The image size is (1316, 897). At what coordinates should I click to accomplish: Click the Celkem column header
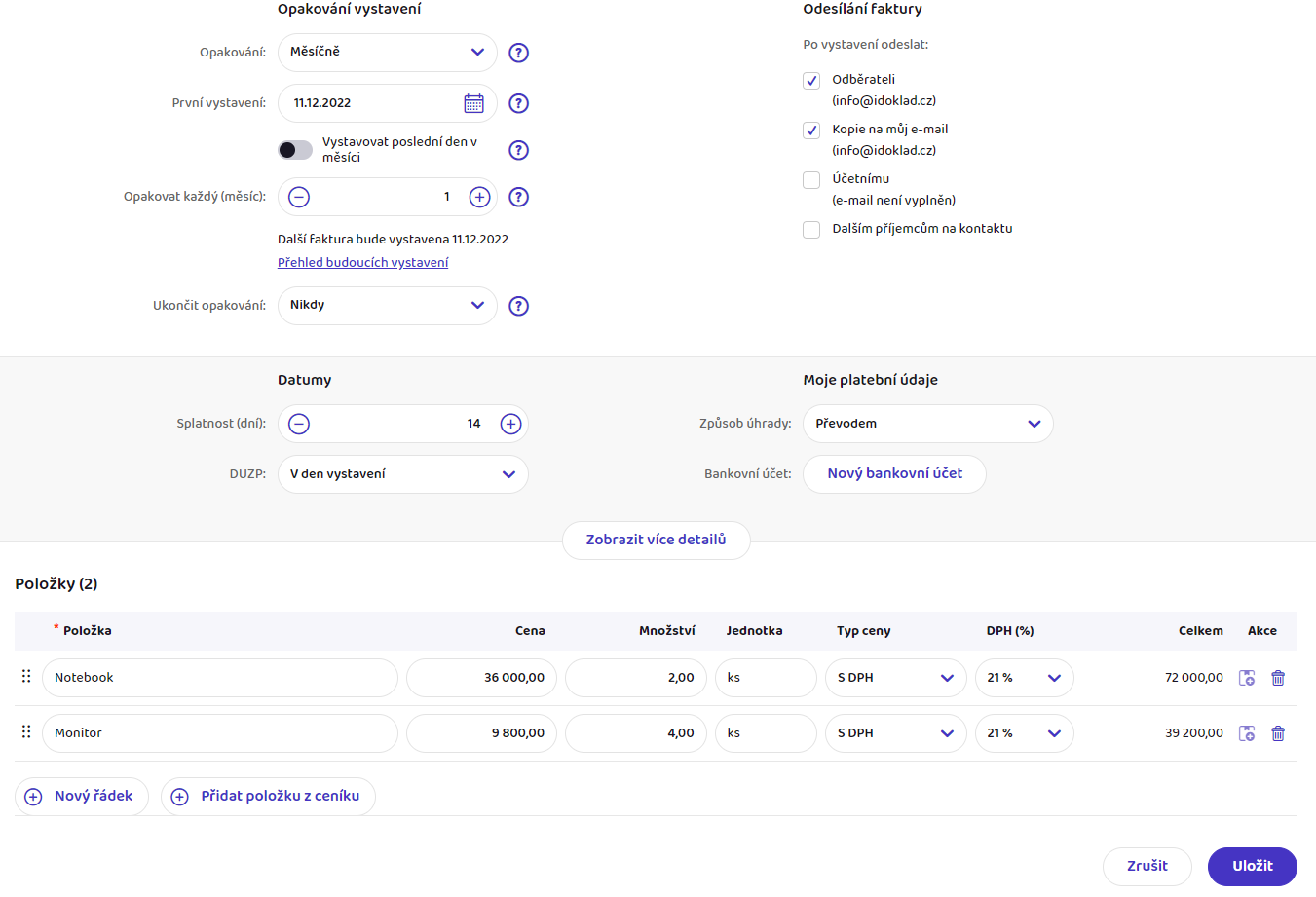tap(1201, 631)
